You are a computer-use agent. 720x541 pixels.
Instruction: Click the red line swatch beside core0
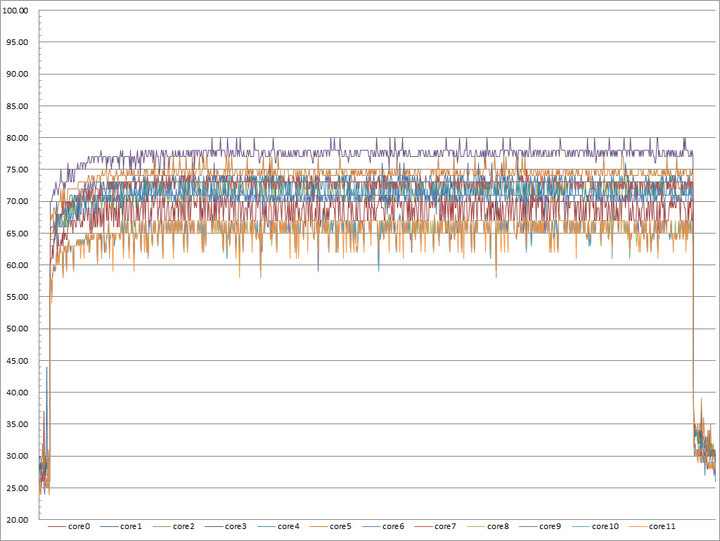57,527
